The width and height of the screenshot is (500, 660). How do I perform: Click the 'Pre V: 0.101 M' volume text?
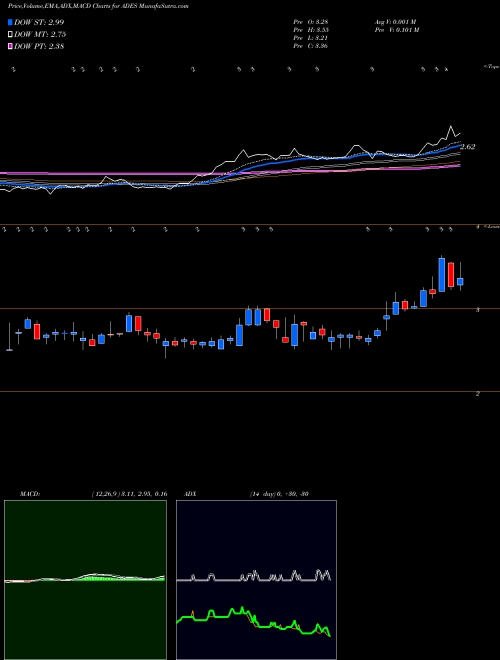(x=398, y=30)
